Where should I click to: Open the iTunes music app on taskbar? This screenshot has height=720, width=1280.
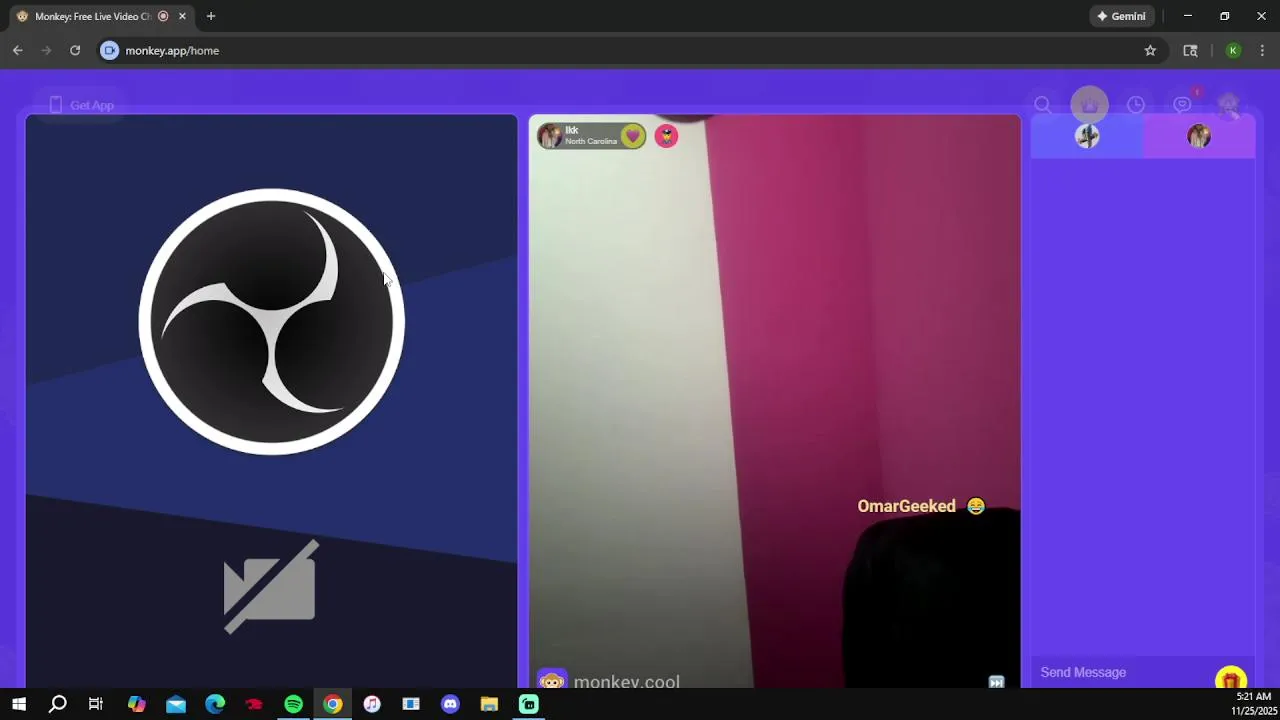click(x=372, y=704)
